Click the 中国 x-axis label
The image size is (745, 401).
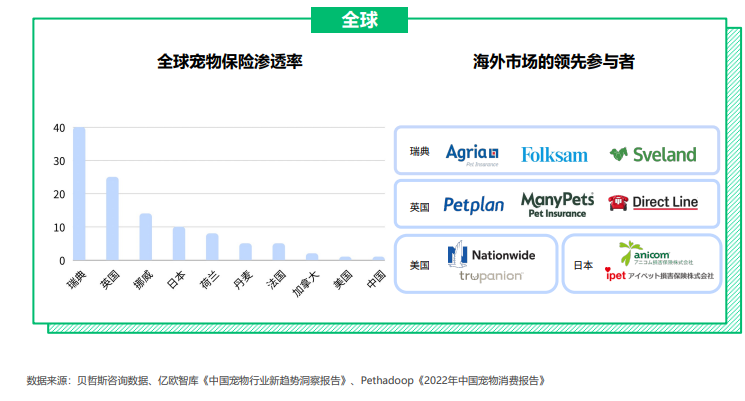376,279
